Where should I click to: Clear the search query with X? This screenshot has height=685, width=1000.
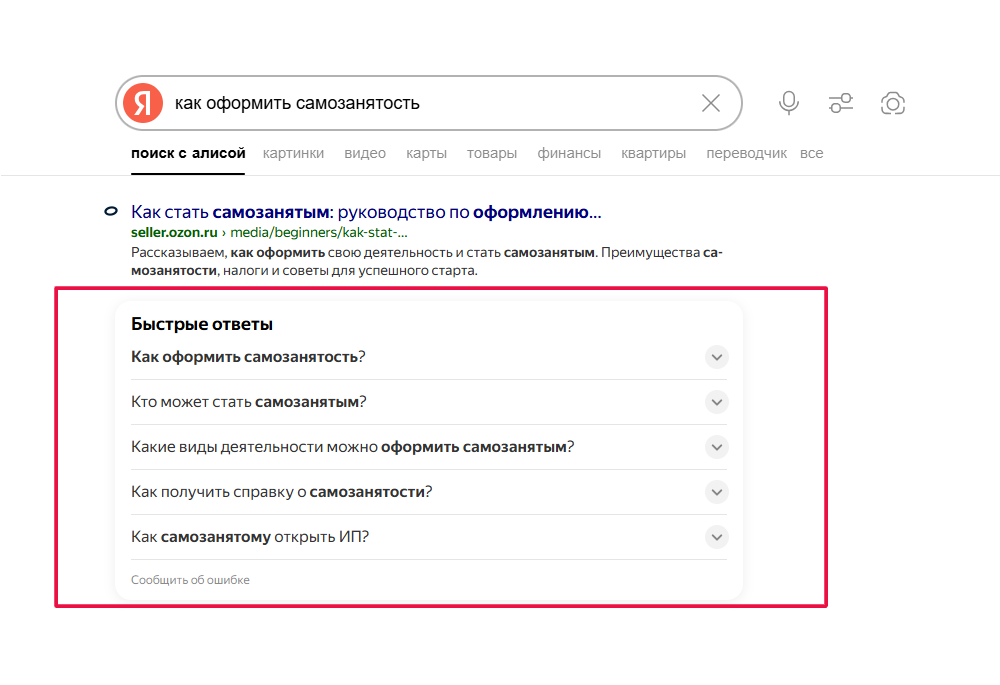pyautogui.click(x=710, y=103)
